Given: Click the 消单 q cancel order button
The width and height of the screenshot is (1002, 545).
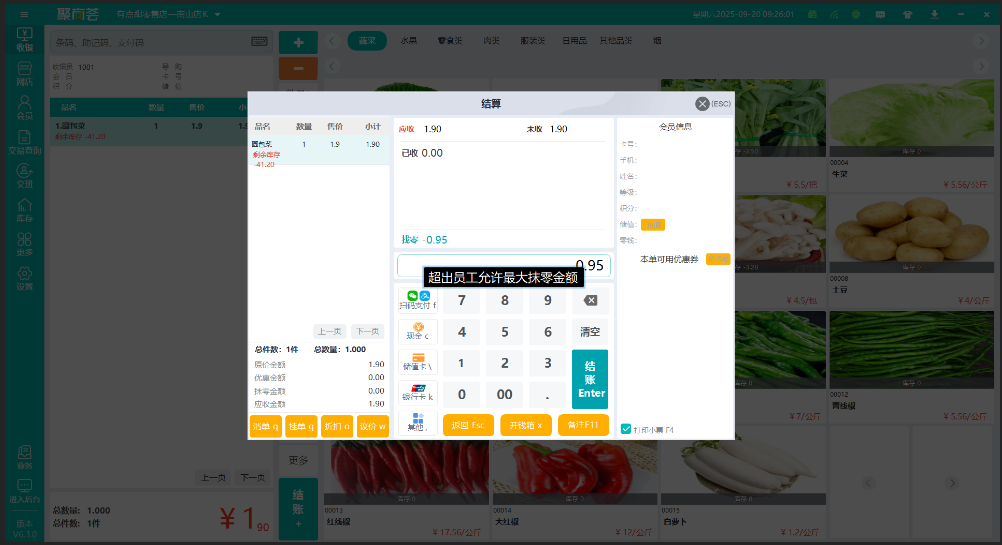Looking at the screenshot, I should (x=265, y=426).
